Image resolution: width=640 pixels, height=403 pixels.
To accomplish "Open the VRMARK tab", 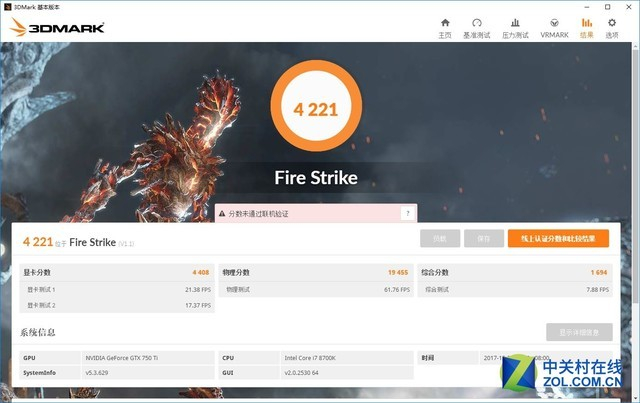I will coord(554,29).
